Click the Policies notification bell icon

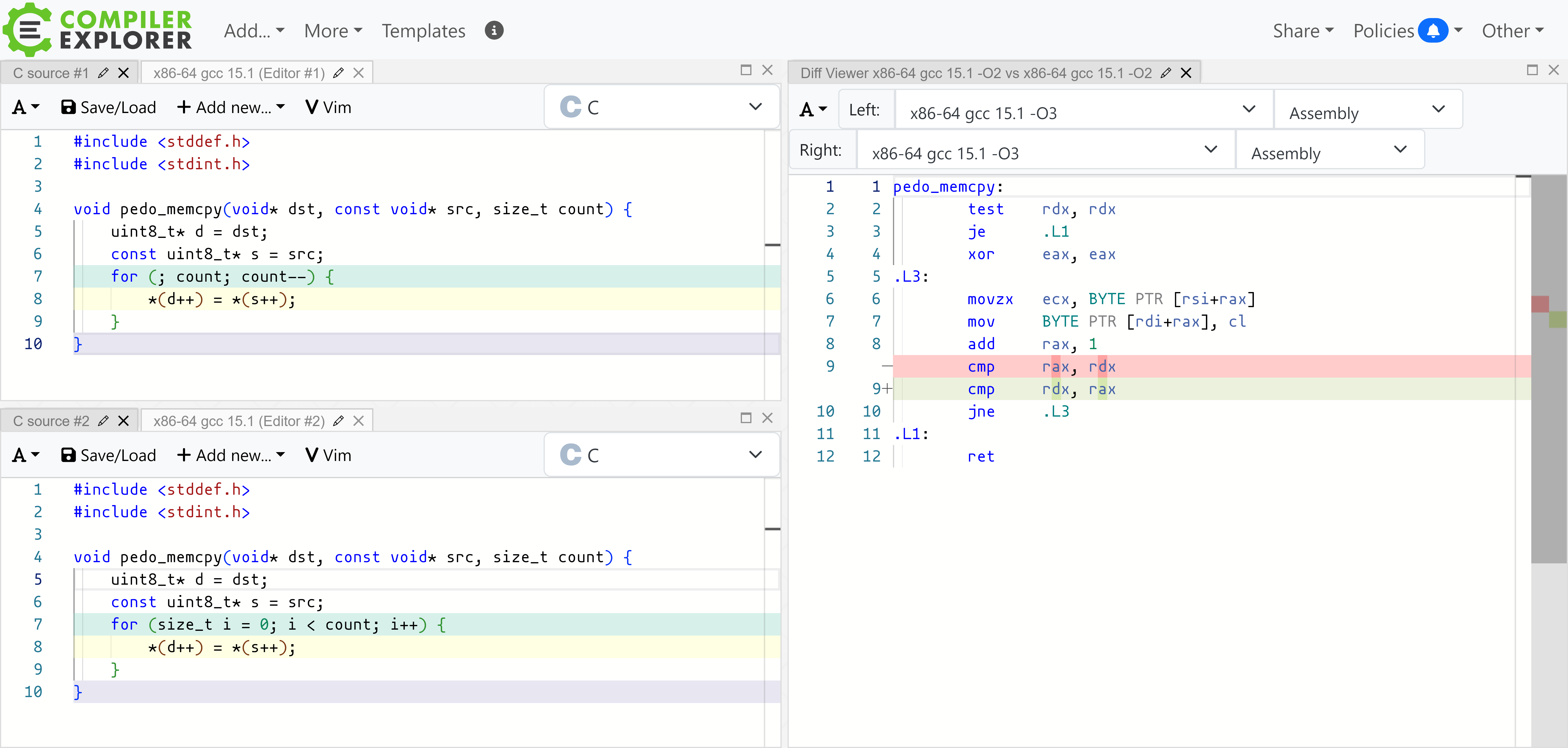(1432, 30)
